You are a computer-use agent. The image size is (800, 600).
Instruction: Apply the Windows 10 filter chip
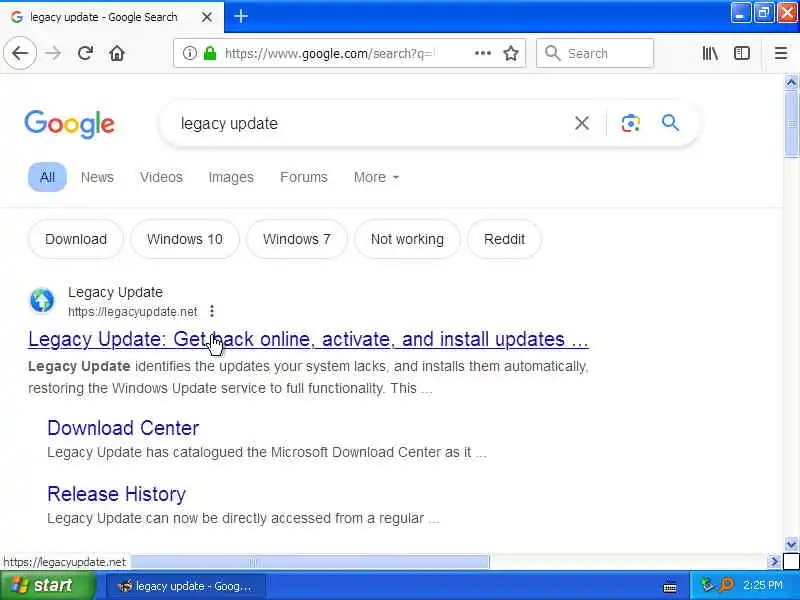185,239
